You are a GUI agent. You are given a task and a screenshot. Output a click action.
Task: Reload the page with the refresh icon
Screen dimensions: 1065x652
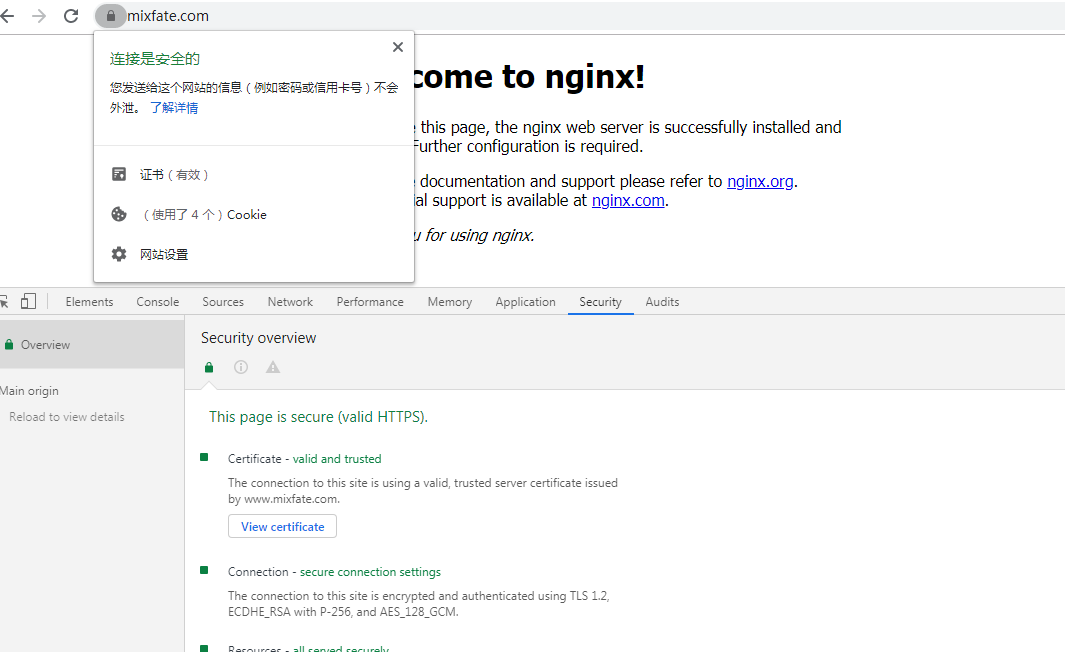[71, 16]
